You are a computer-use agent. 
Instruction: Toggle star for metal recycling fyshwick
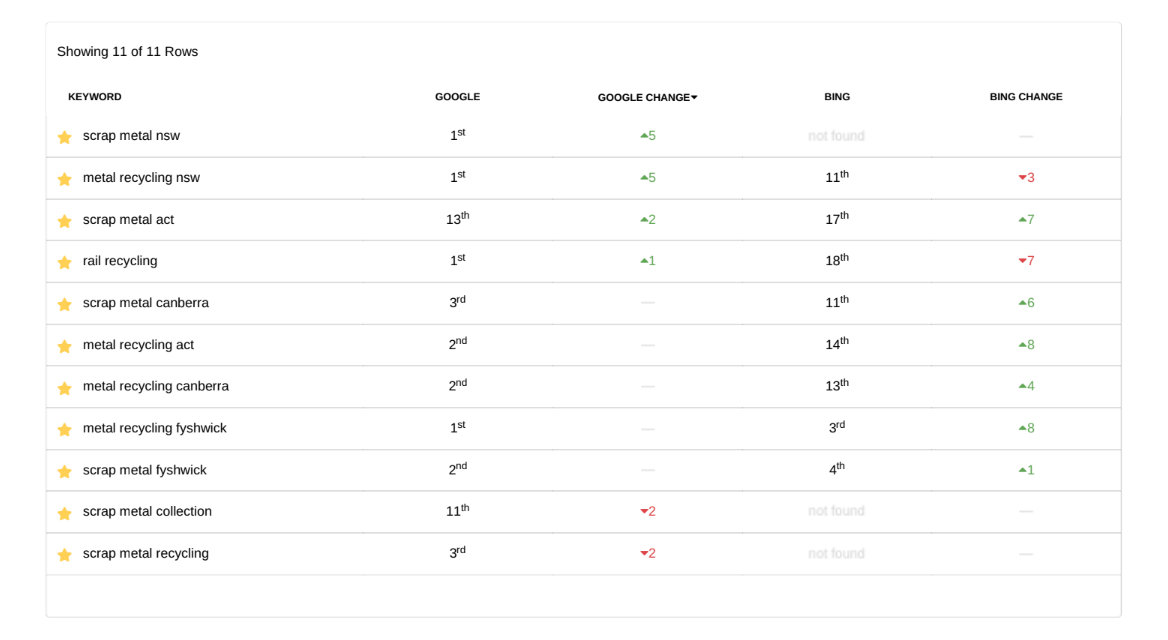pos(65,429)
